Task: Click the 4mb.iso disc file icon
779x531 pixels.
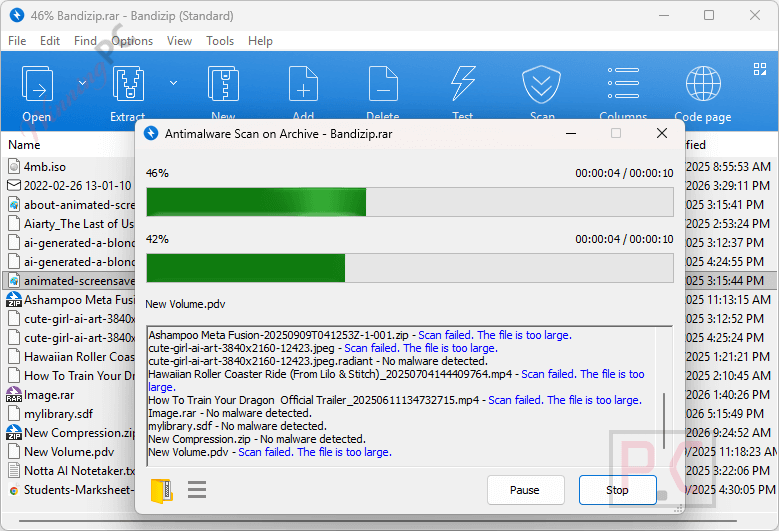Action: 14,166
